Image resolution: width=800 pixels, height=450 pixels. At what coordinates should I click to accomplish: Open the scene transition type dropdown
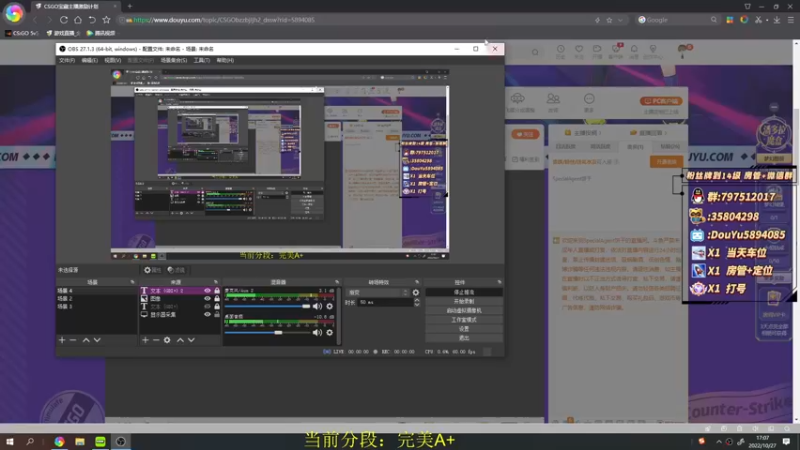point(378,292)
